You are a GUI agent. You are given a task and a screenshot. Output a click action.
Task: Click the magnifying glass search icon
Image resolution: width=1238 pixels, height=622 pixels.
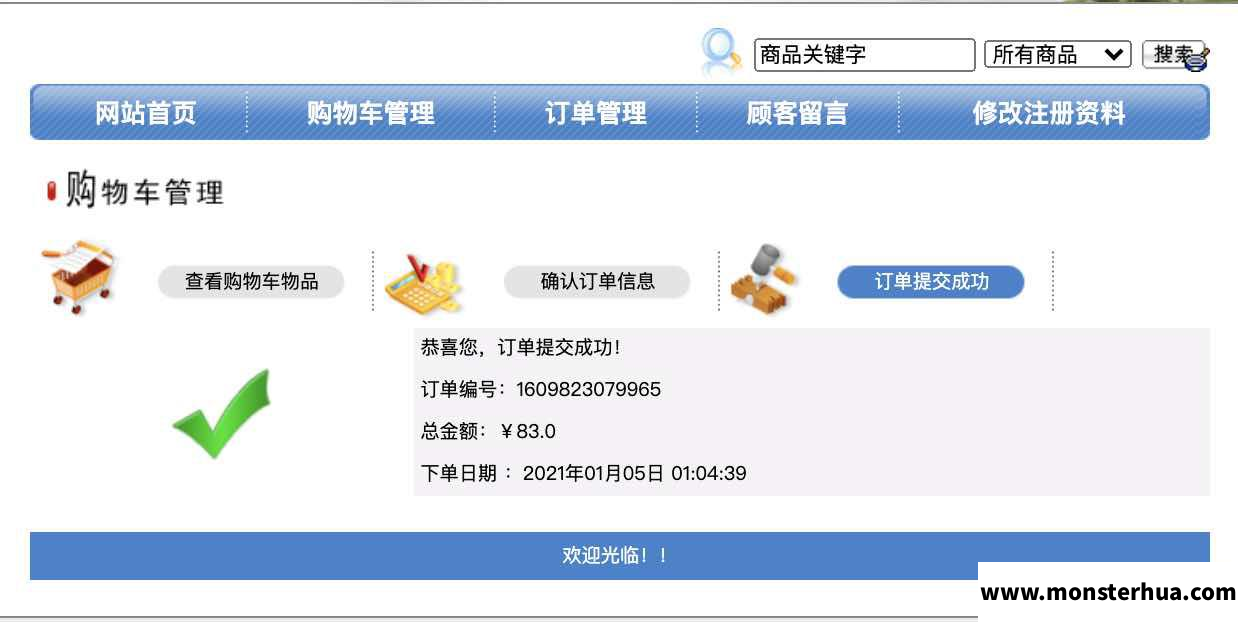pos(720,52)
